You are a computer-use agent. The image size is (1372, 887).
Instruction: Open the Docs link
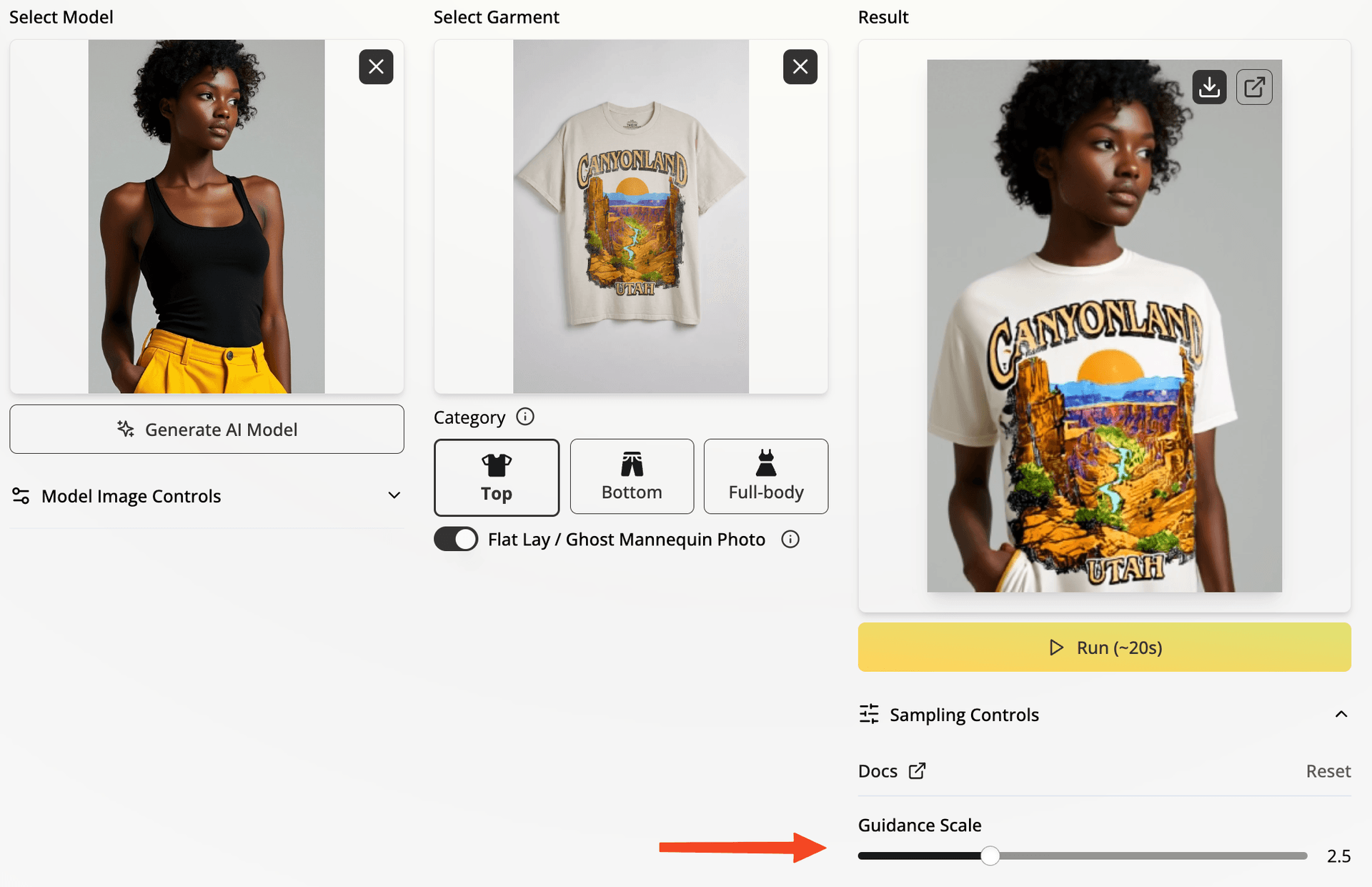[878, 771]
